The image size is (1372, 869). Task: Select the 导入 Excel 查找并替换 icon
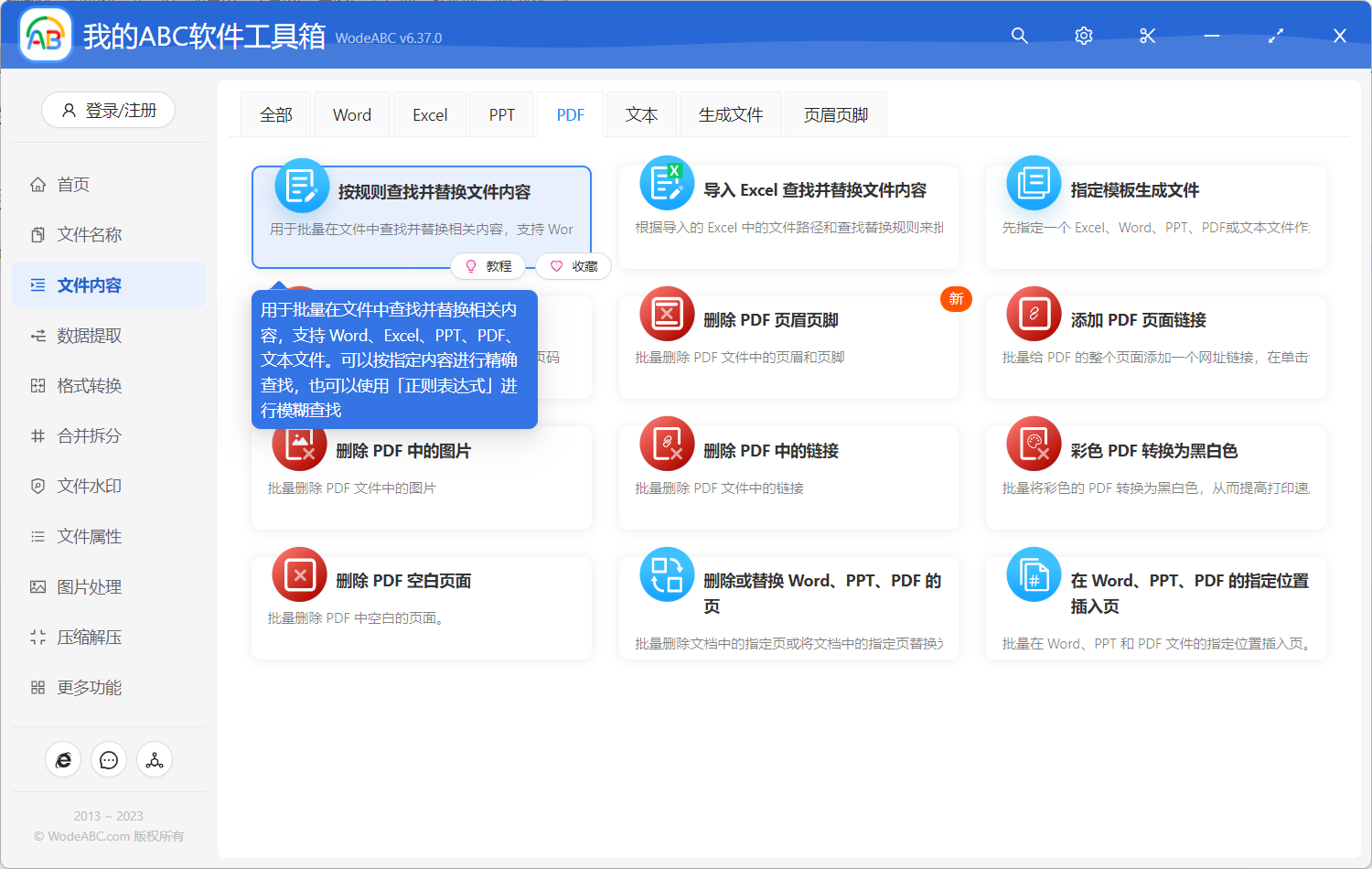(x=667, y=183)
